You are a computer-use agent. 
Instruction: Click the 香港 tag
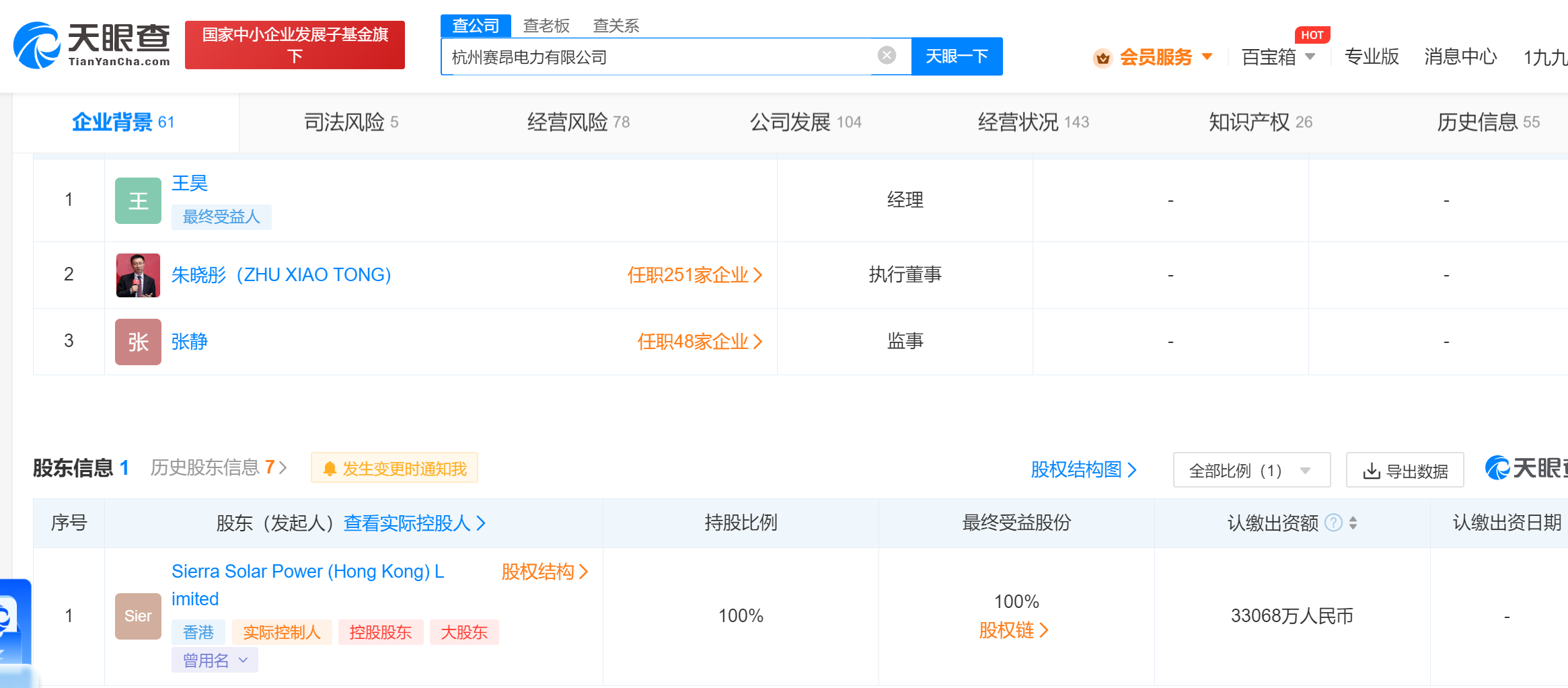click(x=198, y=632)
